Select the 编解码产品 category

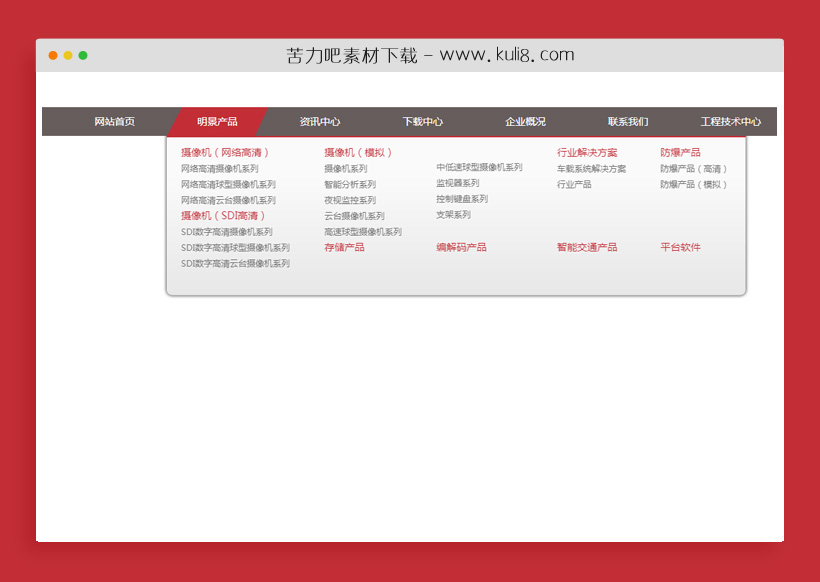[460, 246]
